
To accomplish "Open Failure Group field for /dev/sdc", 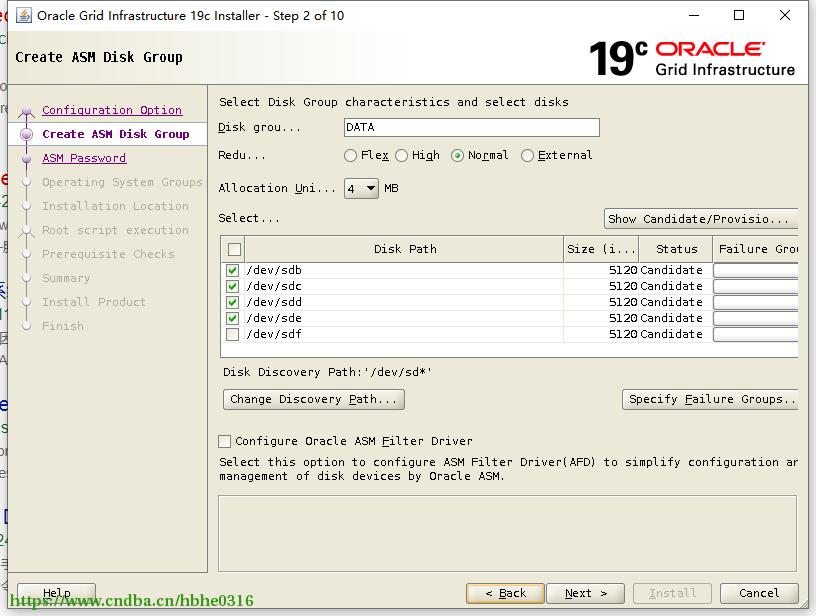I will (755, 286).
